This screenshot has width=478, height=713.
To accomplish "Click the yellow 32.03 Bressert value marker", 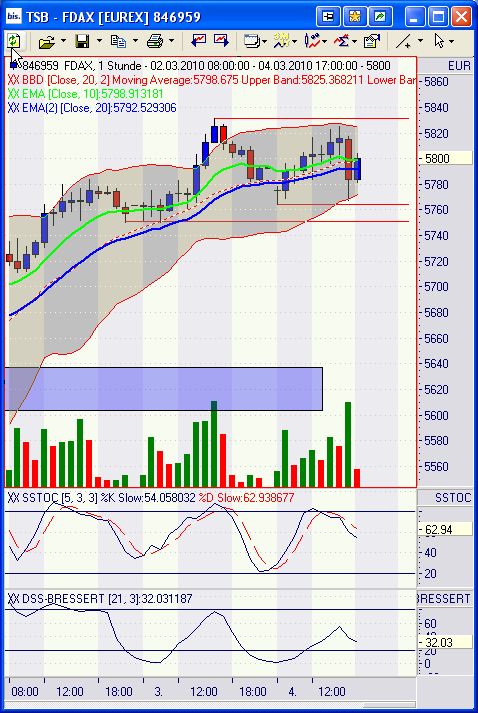I will 444,642.
